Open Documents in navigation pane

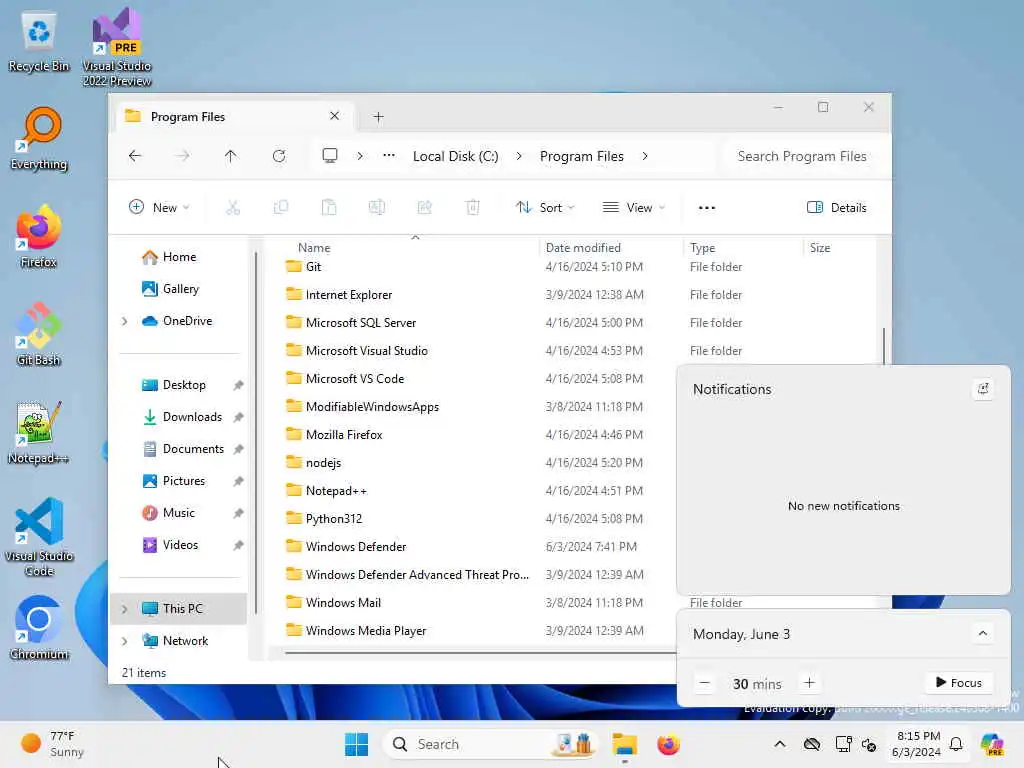click(193, 449)
